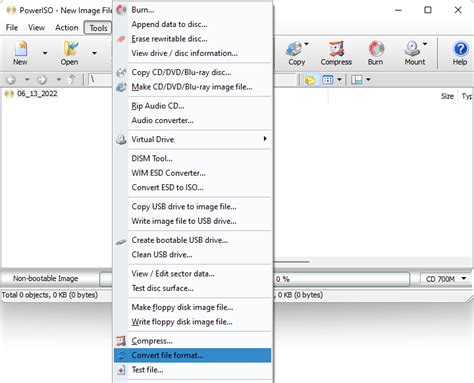Click the Up one level icon

72,80
